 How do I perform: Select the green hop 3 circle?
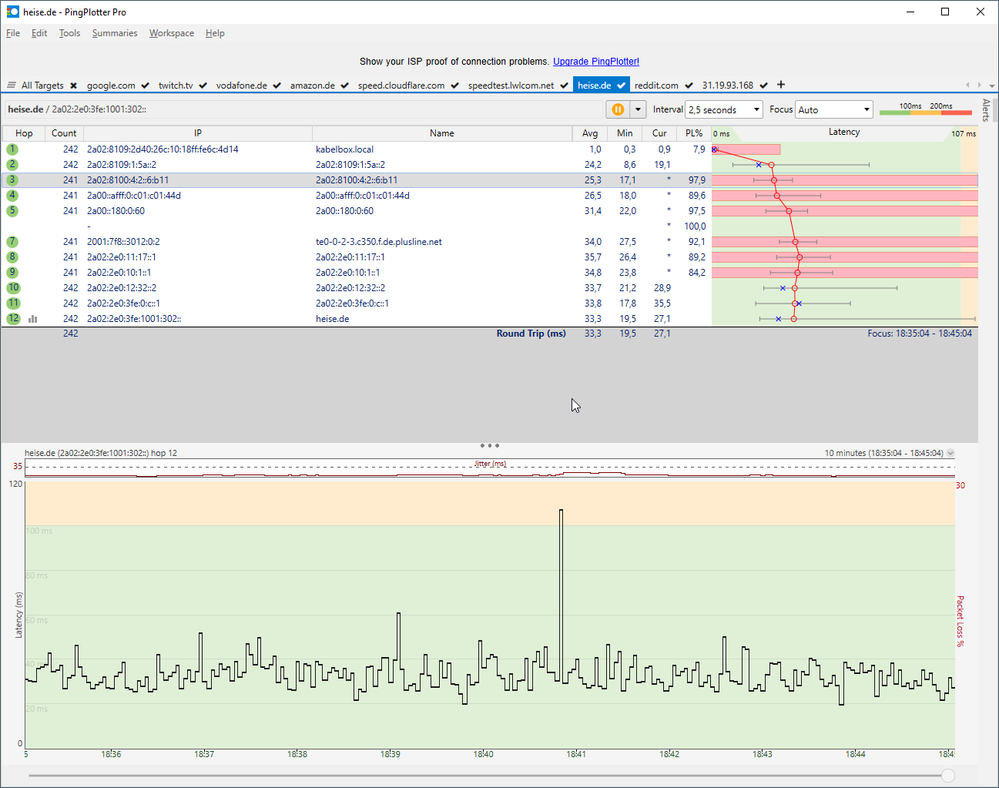coord(12,180)
